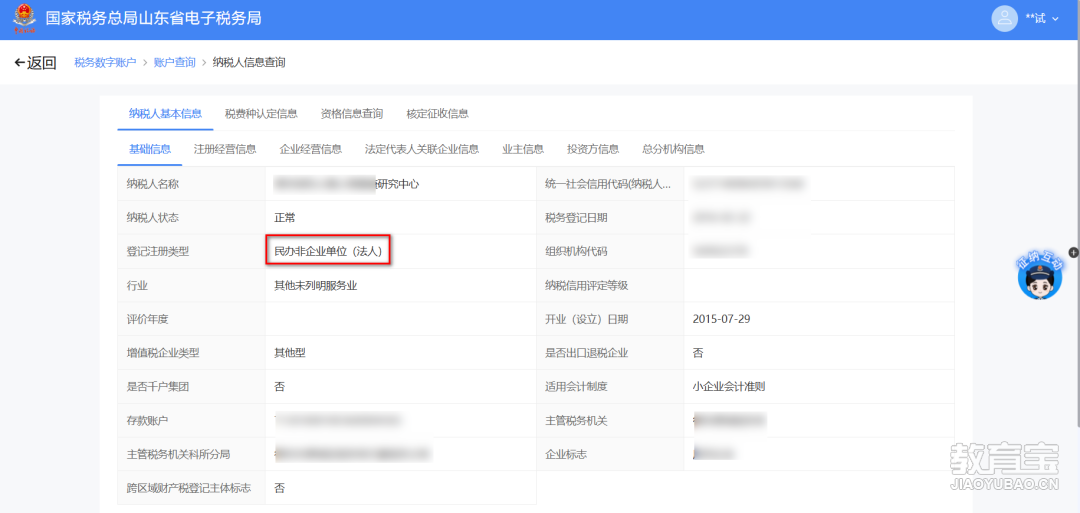This screenshot has height=513, width=1080.
Task: Click the national tax emblem logo
Action: click(24, 19)
